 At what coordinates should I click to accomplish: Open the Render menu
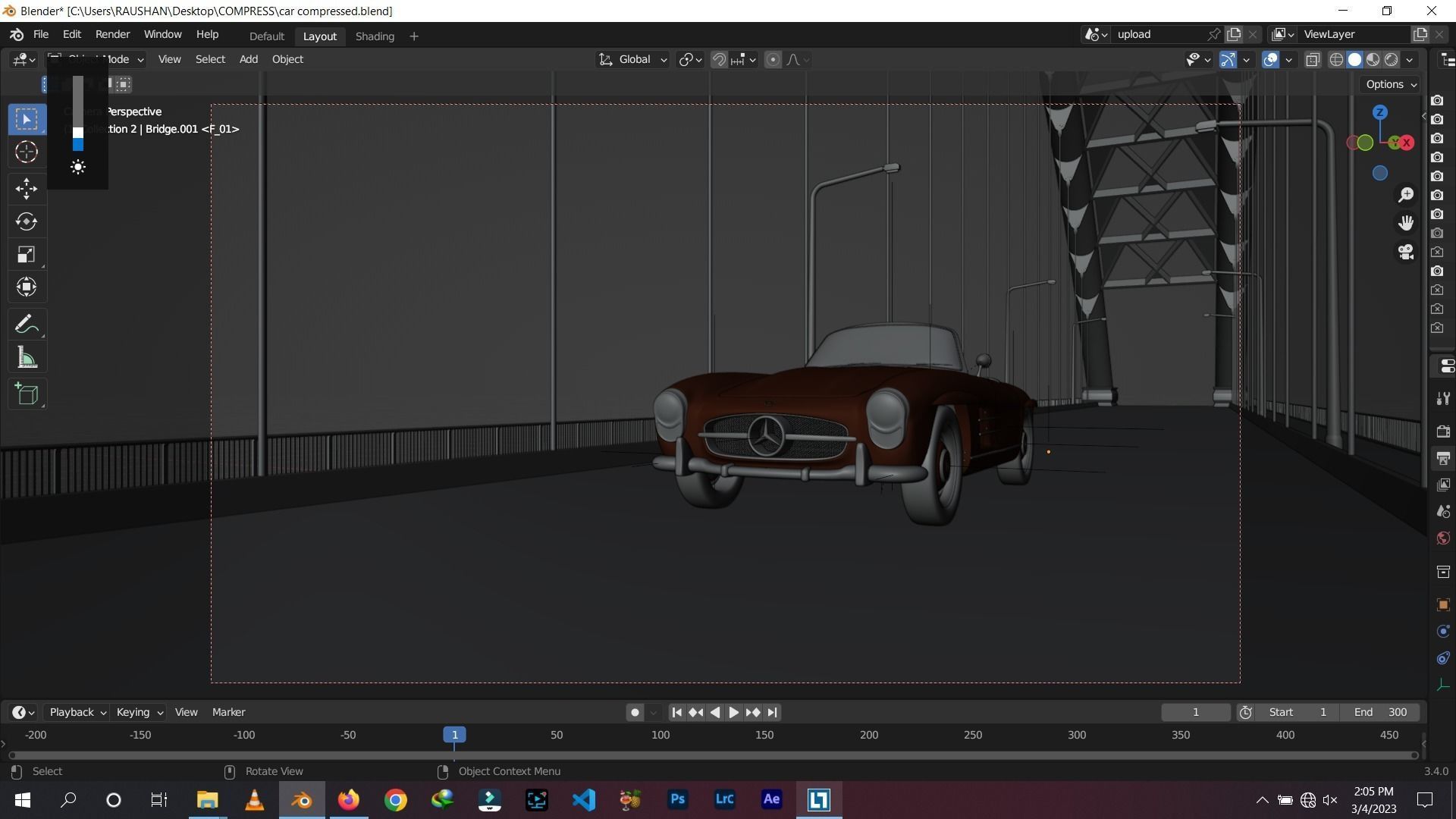pyautogui.click(x=111, y=34)
